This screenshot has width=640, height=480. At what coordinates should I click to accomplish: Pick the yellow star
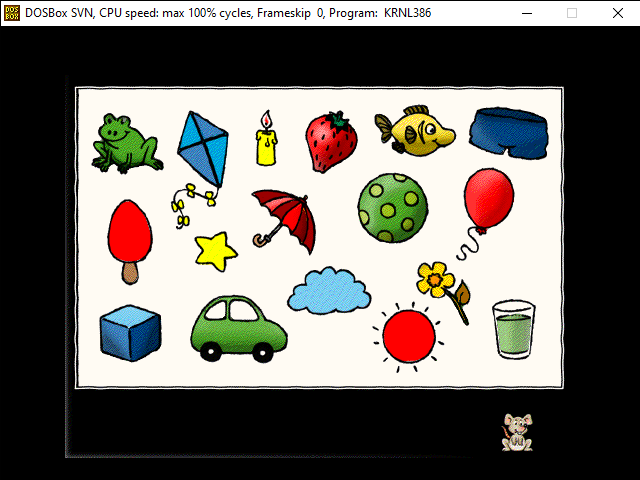click(216, 252)
